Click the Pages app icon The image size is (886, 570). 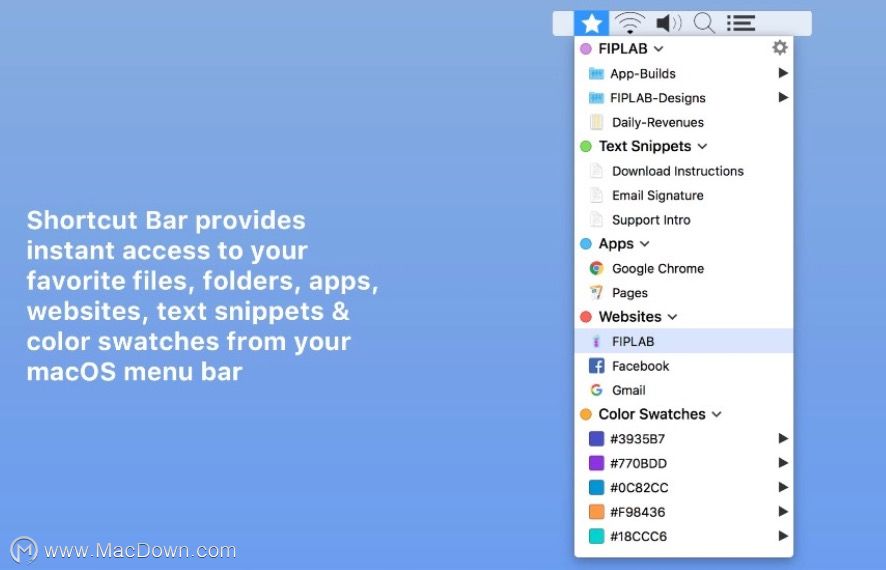[x=596, y=293]
